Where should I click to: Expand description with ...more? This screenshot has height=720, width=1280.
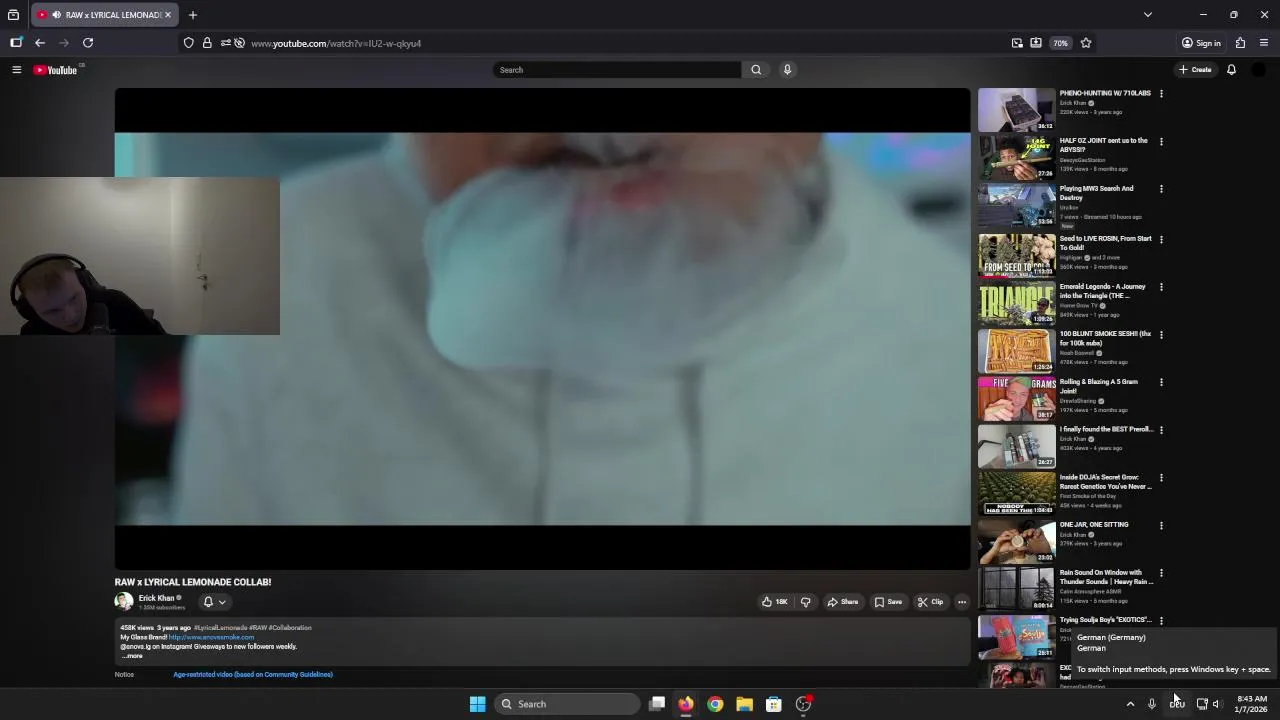click(132, 656)
